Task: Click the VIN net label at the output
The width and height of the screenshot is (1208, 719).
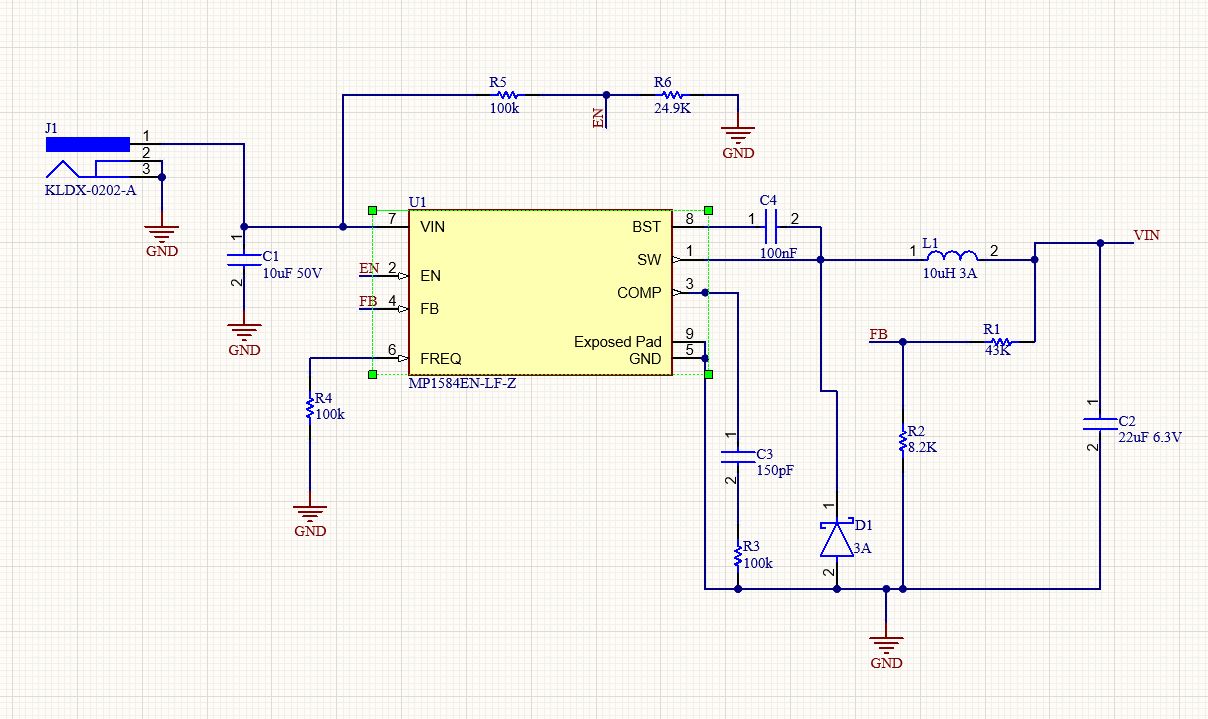Action: (1148, 235)
